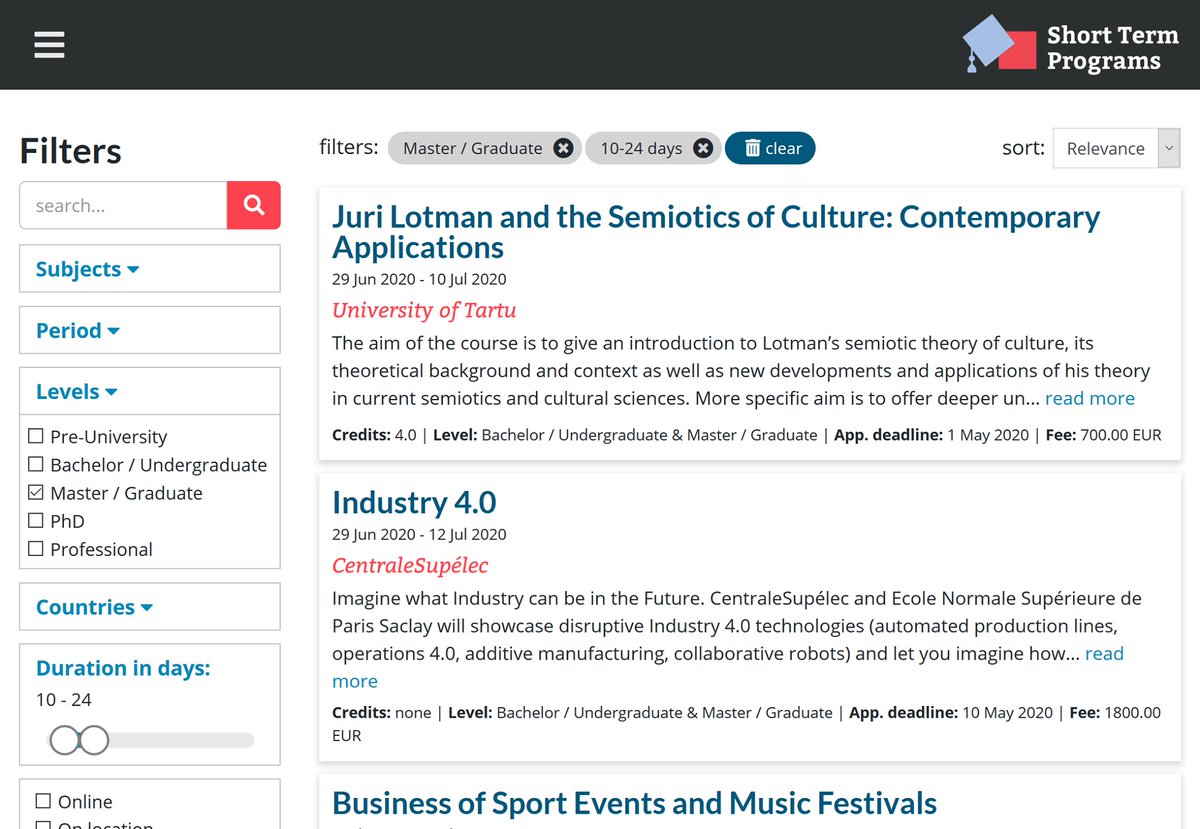1200x829 pixels.
Task: Open Juri Lotman Semiotics of Culture course
Action: 716,232
